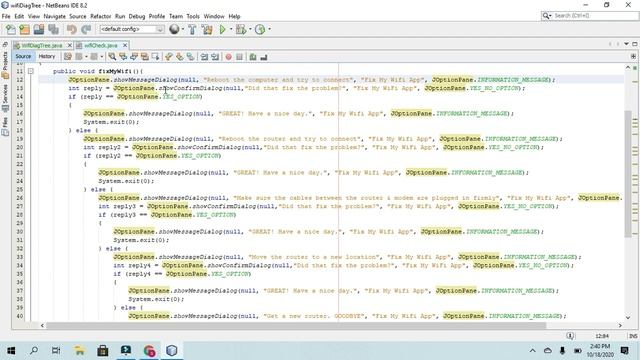
Task: Click the horizontal scrollbar of the editor
Action: point(296,325)
